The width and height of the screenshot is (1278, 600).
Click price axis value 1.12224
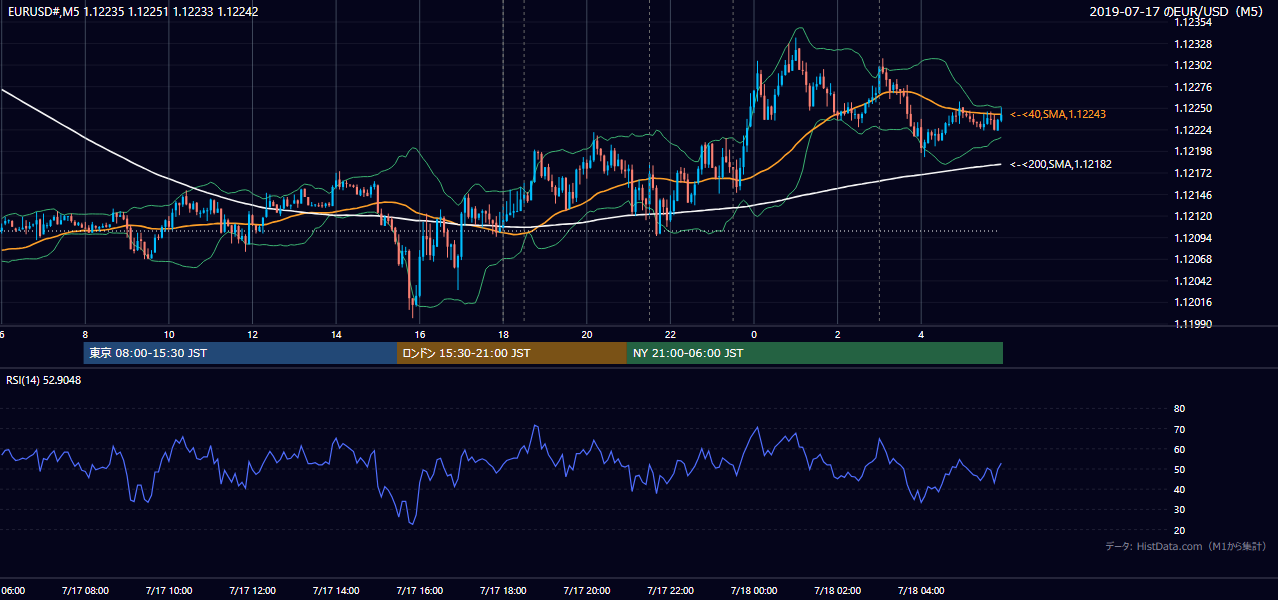pyautogui.click(x=1194, y=130)
